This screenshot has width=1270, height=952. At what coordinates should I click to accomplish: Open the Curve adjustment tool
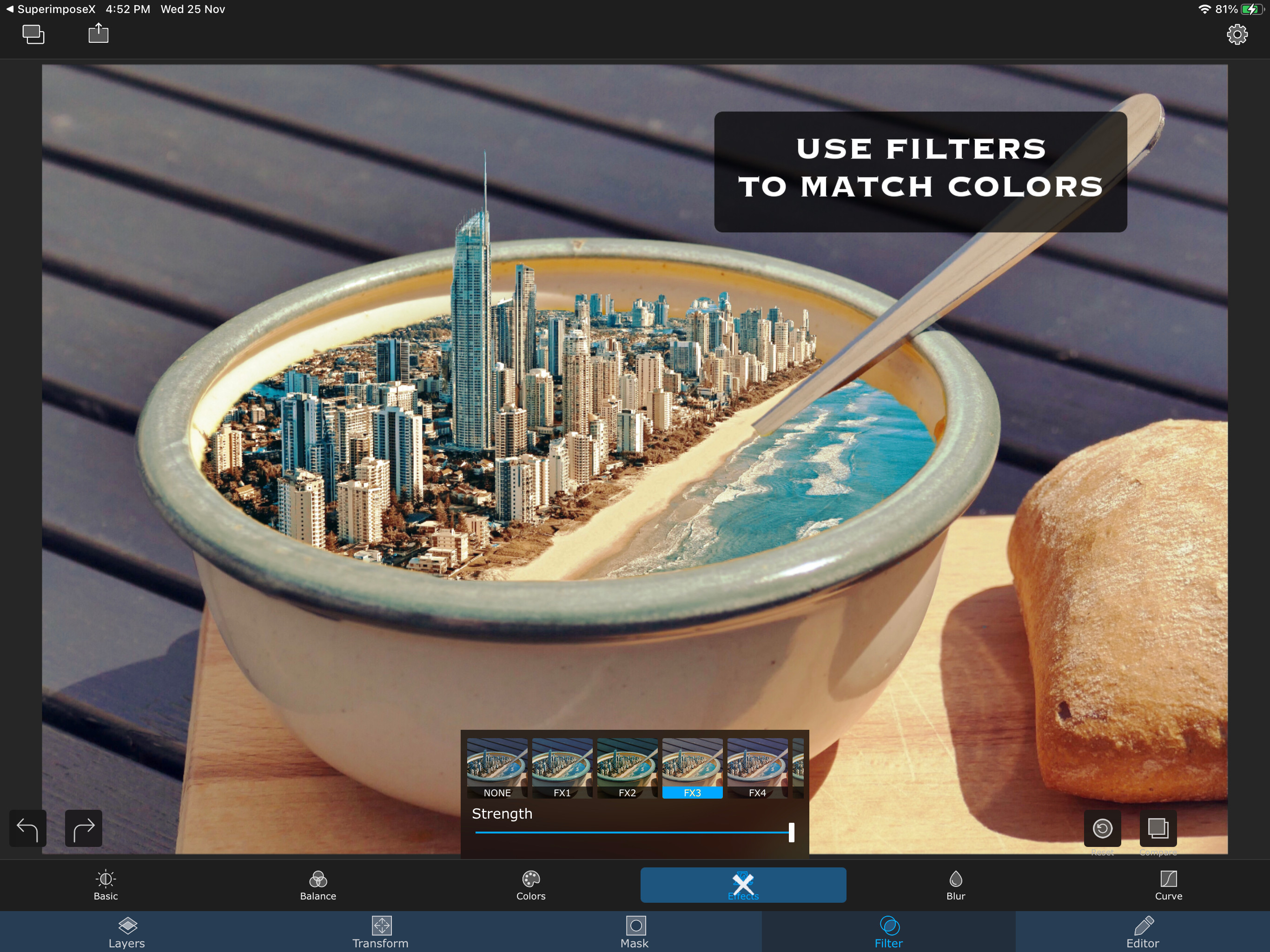[x=1168, y=885]
